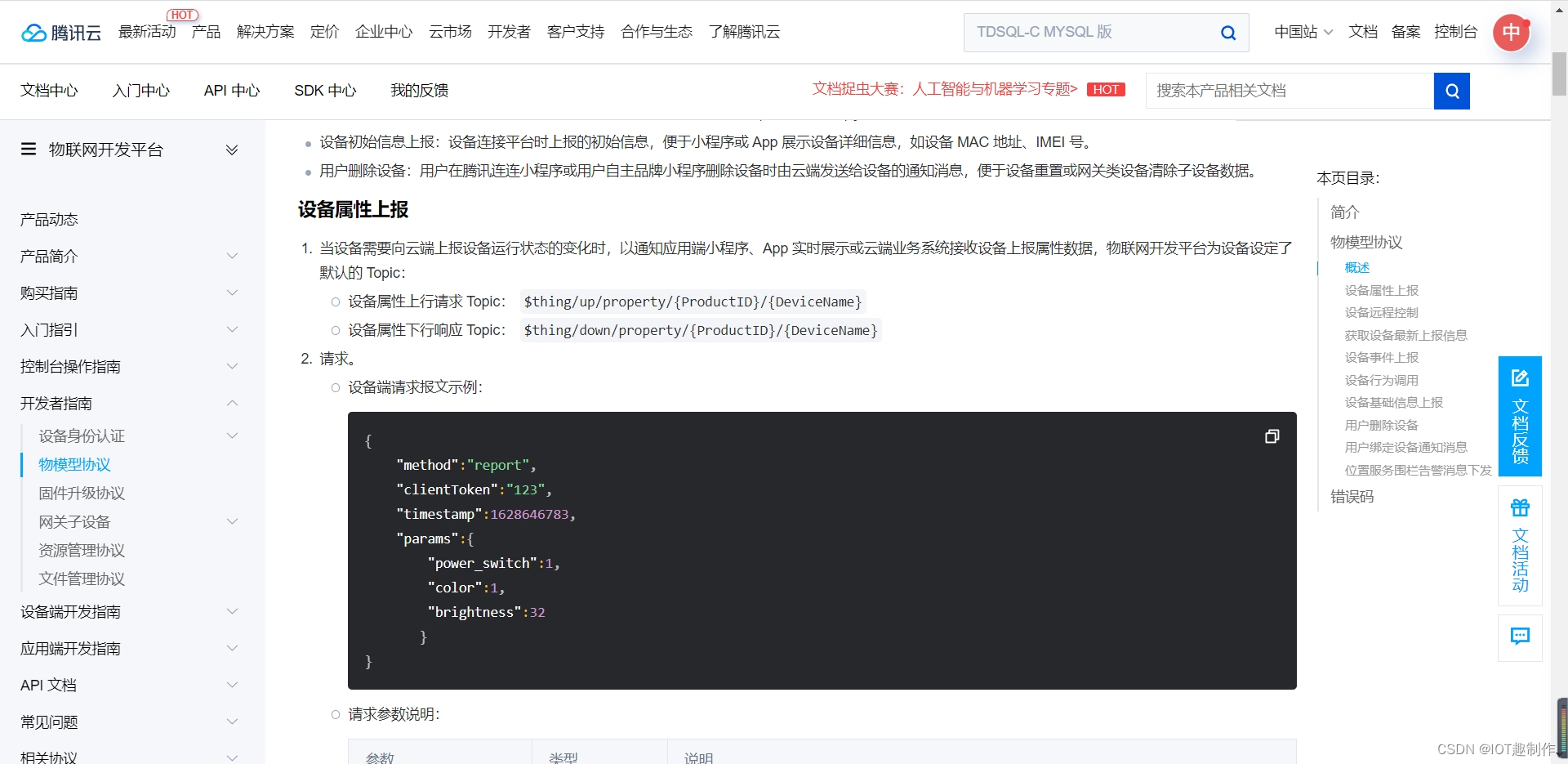Open the 中国站 region dropdown
This screenshot has width=1568, height=764.
coord(1303,32)
